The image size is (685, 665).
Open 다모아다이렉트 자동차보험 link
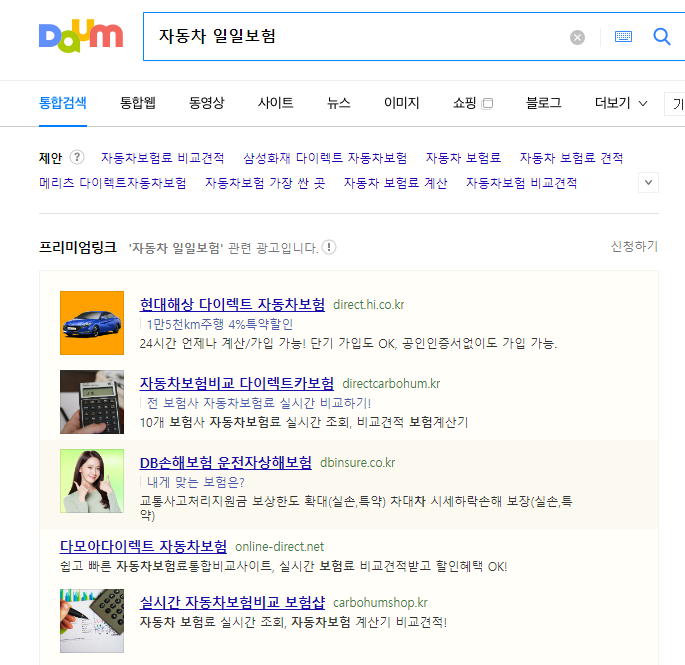[143, 546]
